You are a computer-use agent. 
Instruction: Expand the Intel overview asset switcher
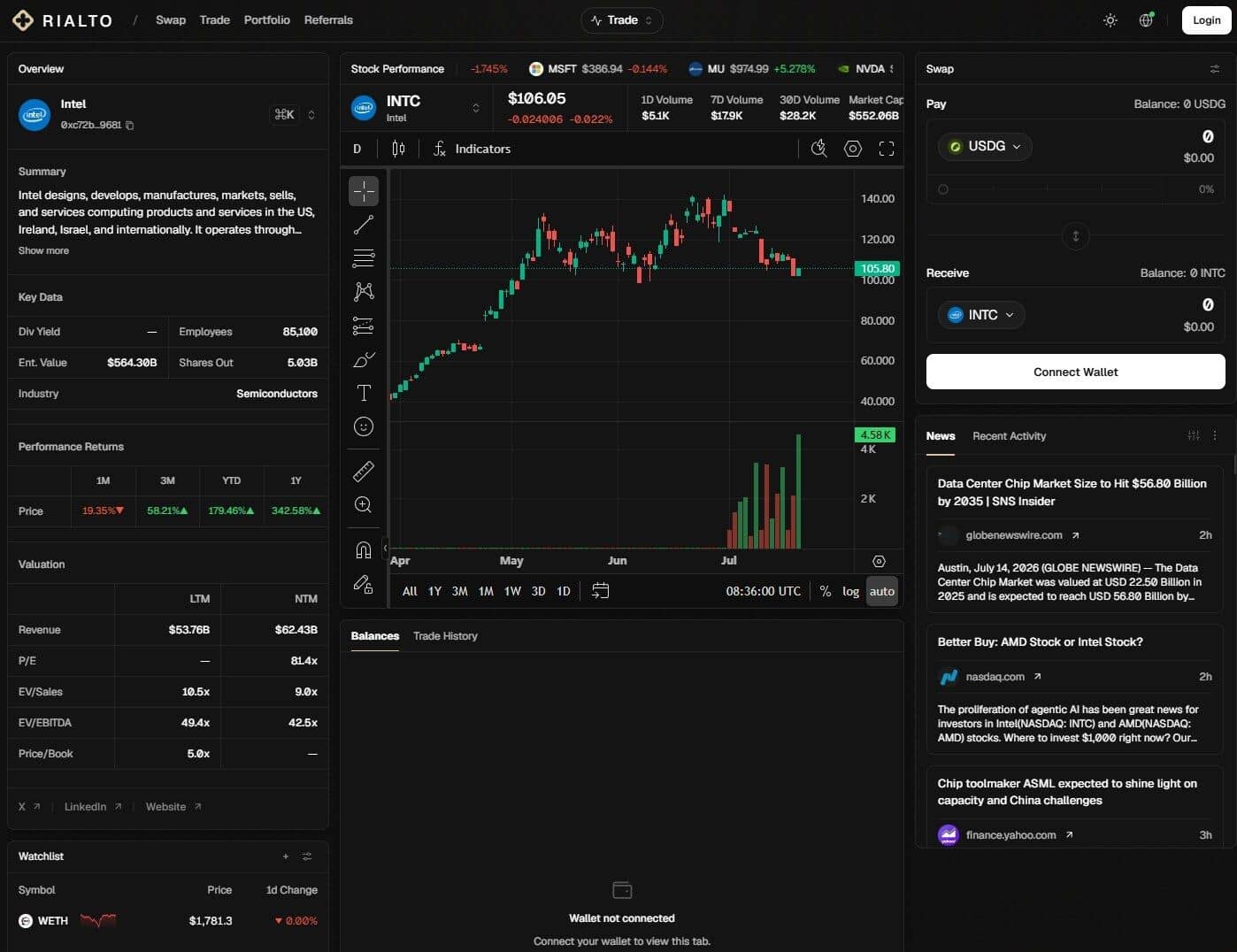tap(311, 115)
